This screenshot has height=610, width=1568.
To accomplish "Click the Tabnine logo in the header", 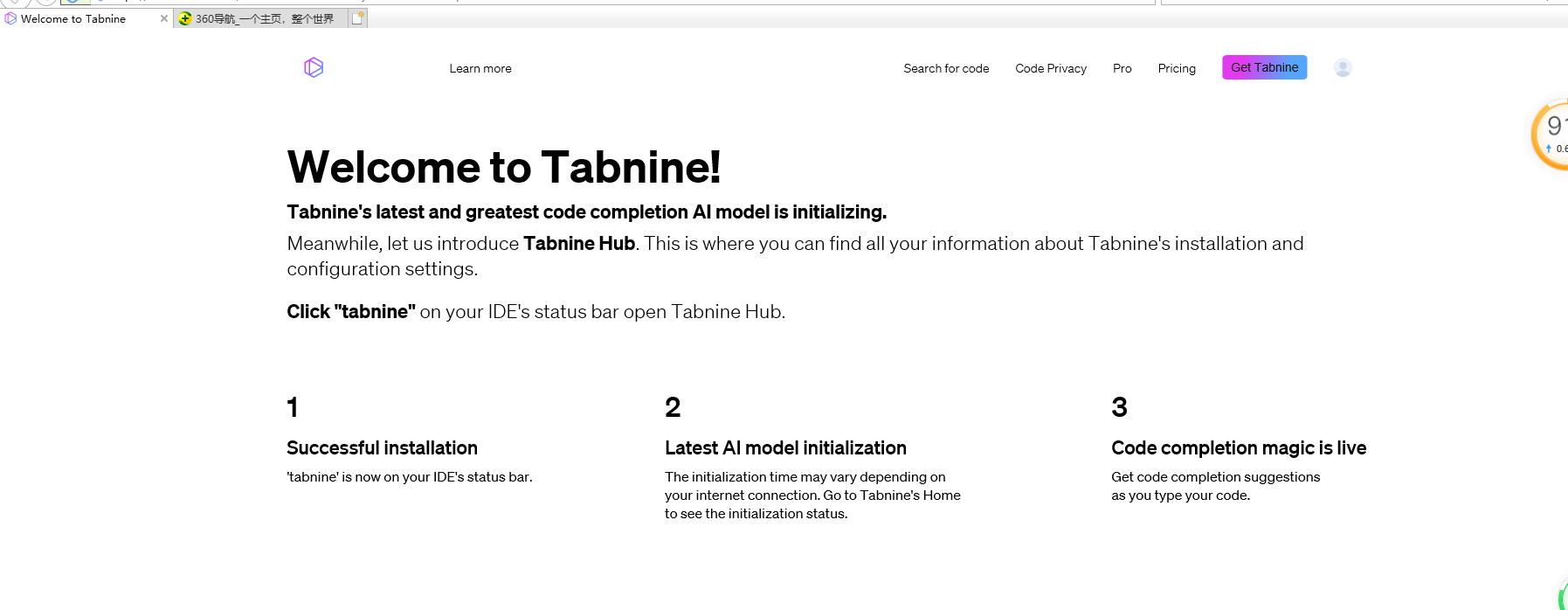I will (x=314, y=67).
